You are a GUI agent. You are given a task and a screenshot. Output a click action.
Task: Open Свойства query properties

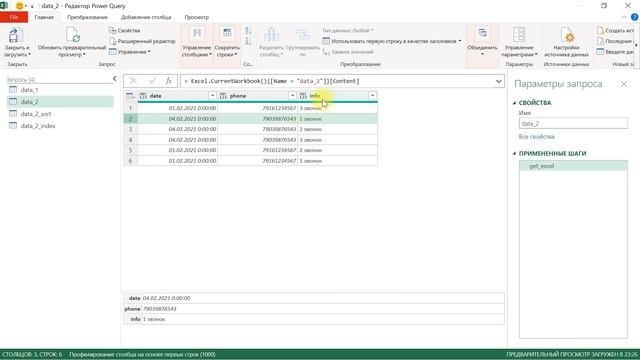(x=124, y=31)
